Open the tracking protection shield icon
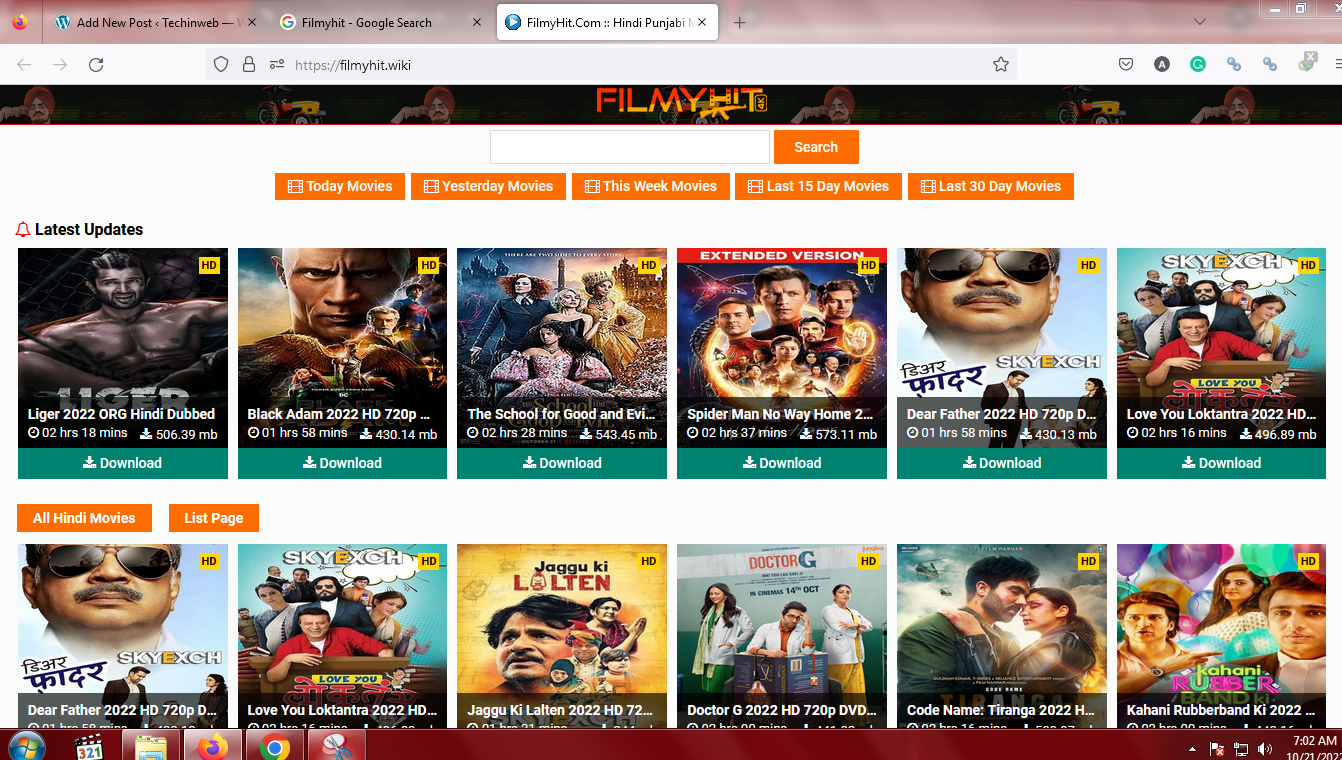Image resolution: width=1342 pixels, height=760 pixels. click(x=221, y=65)
